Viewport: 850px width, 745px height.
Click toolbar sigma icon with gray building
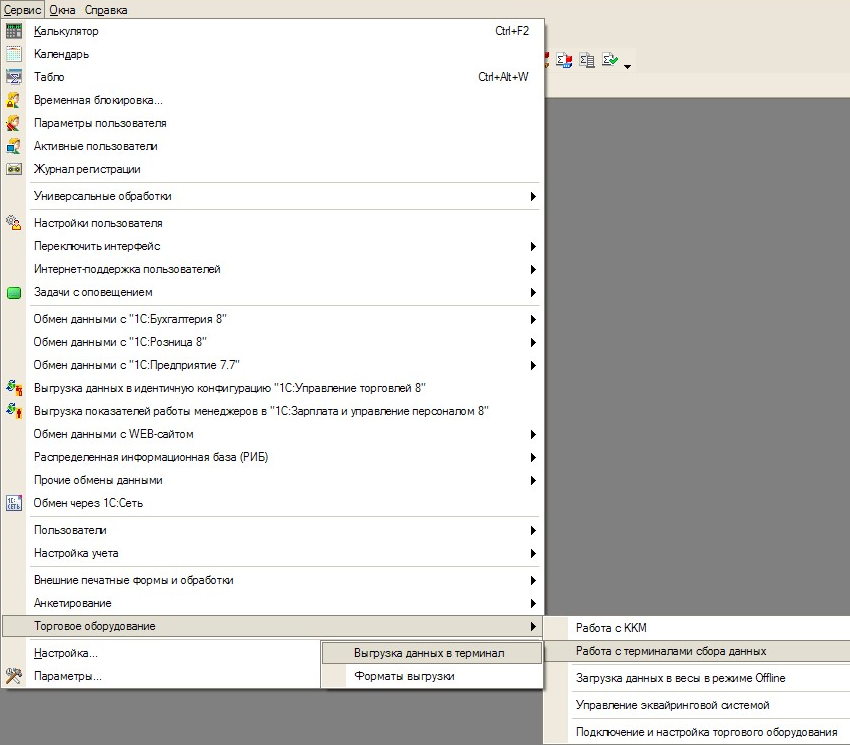(x=587, y=60)
